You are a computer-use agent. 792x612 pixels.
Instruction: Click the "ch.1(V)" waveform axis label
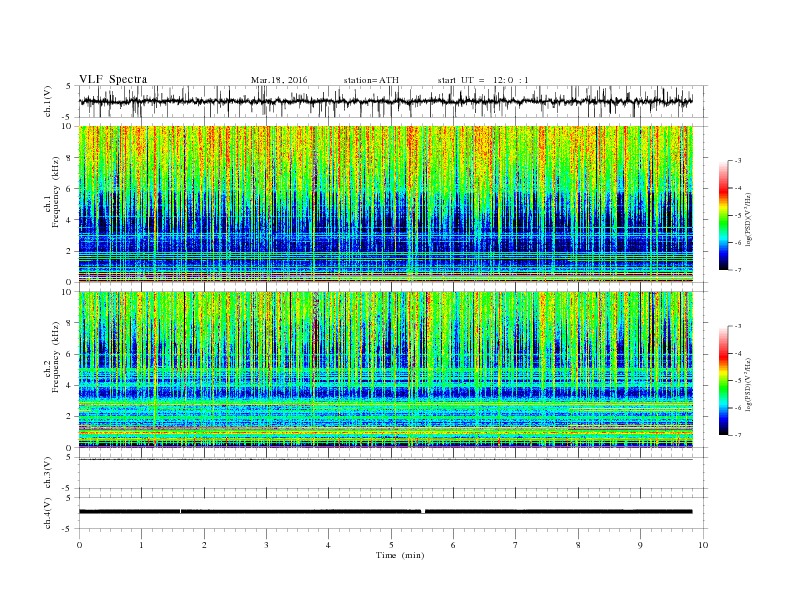[48, 101]
